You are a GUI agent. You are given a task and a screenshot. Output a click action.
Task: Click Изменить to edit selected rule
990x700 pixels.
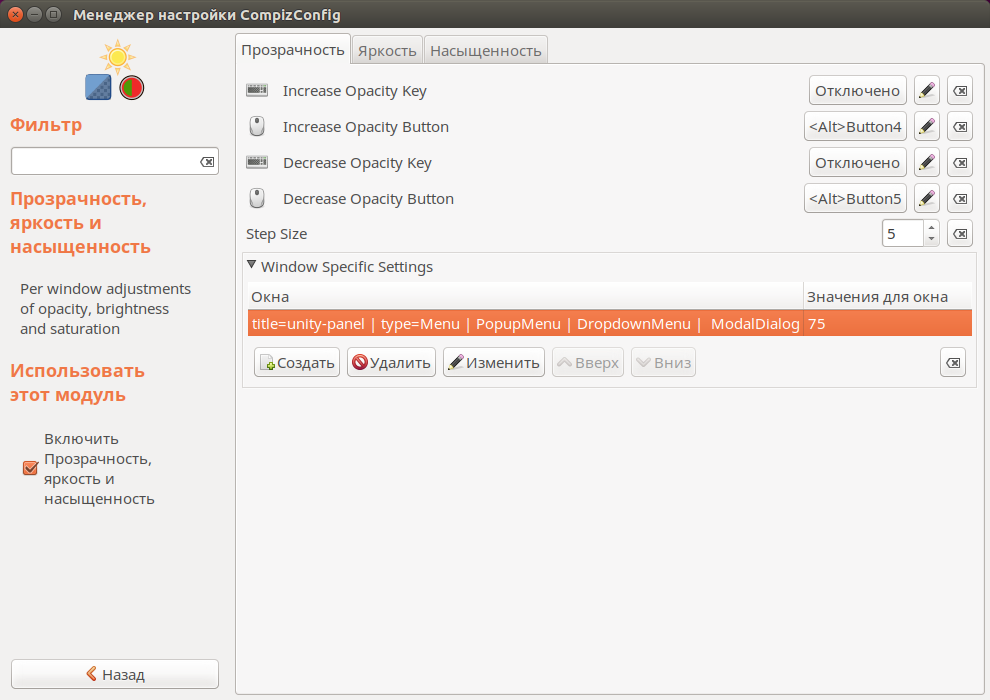tap(494, 362)
